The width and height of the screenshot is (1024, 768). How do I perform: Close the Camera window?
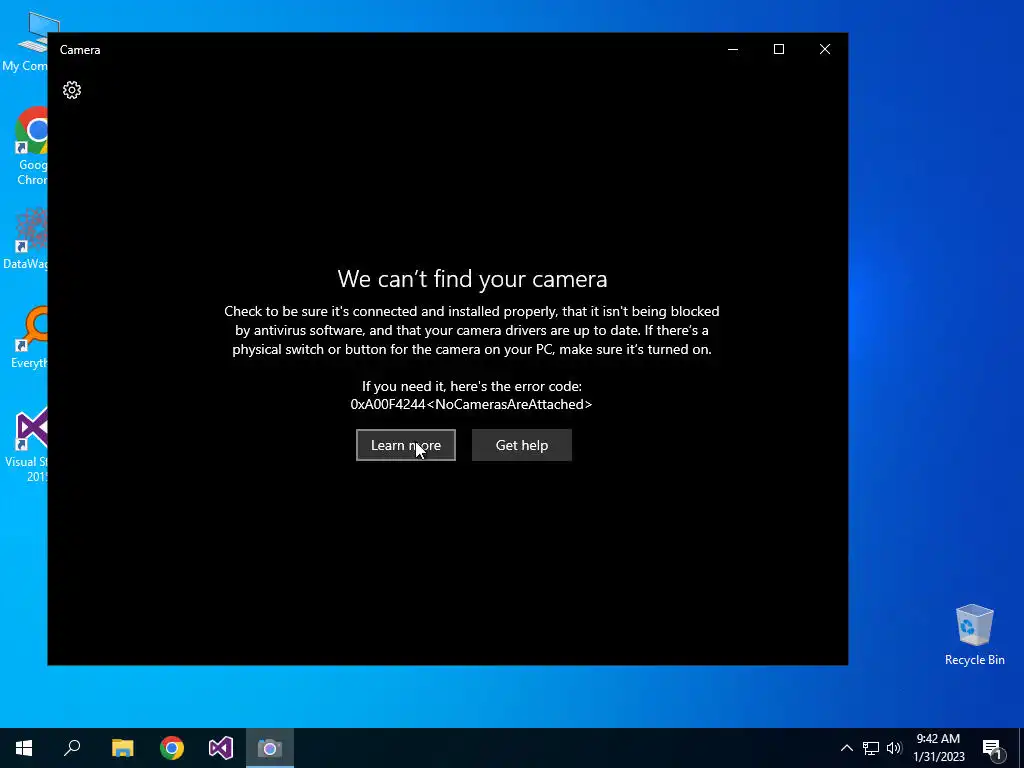pos(825,50)
